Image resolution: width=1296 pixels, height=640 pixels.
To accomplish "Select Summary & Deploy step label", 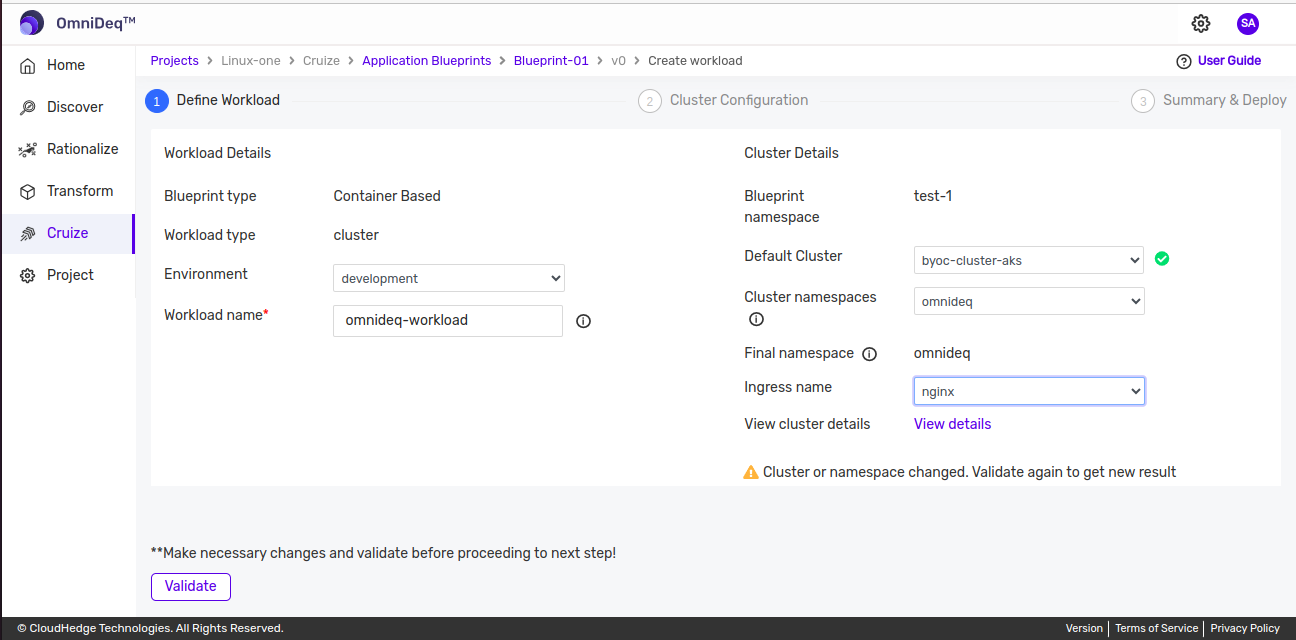I will tap(1225, 100).
